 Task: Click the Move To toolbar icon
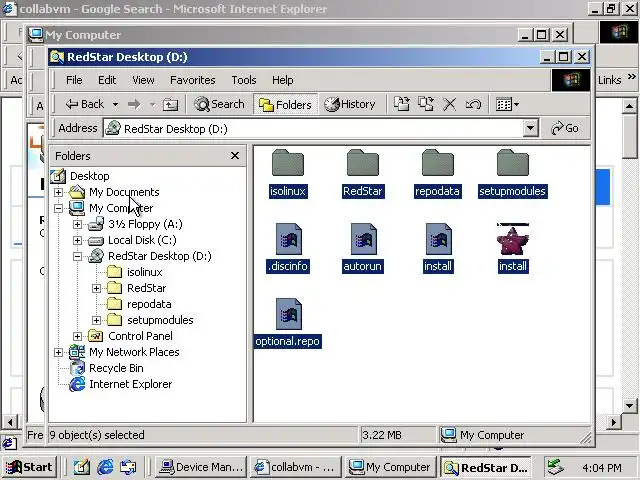pyautogui.click(x=402, y=104)
